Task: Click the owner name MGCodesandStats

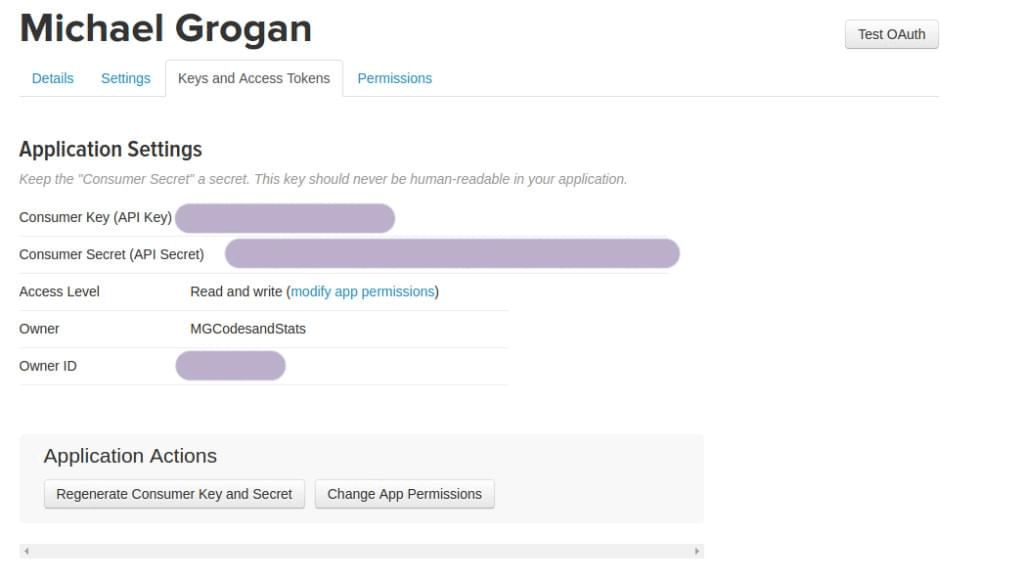Action: point(248,329)
